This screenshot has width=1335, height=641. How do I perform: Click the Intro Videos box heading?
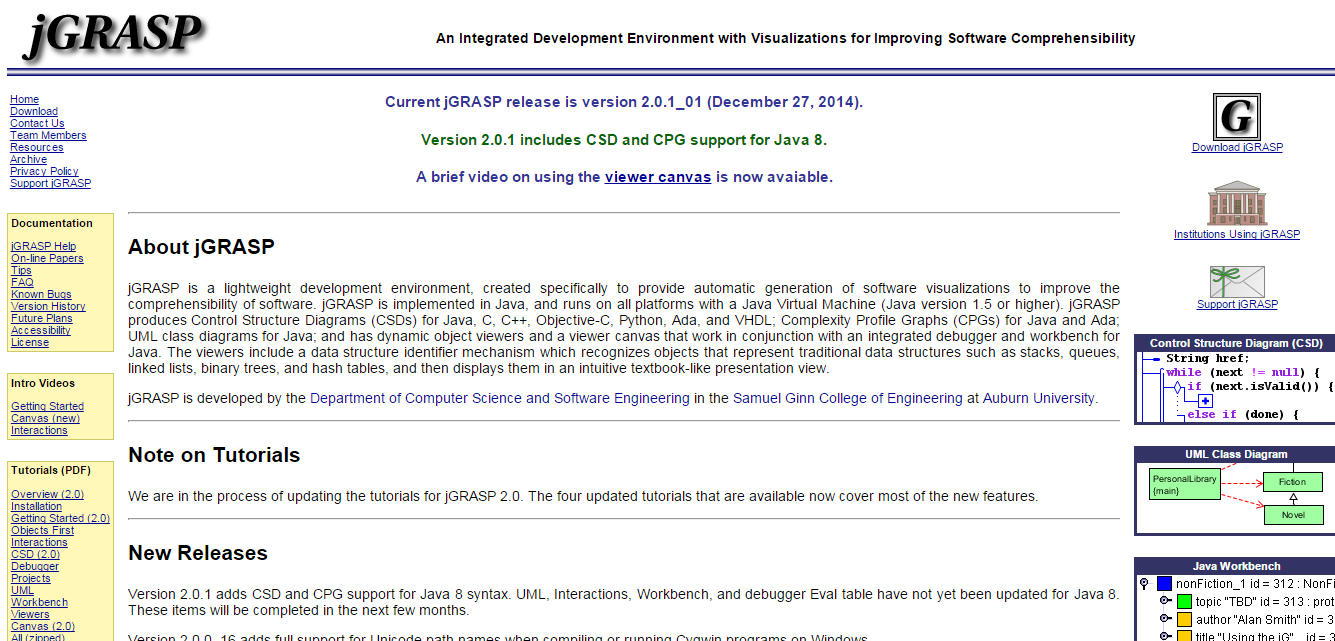click(43, 383)
